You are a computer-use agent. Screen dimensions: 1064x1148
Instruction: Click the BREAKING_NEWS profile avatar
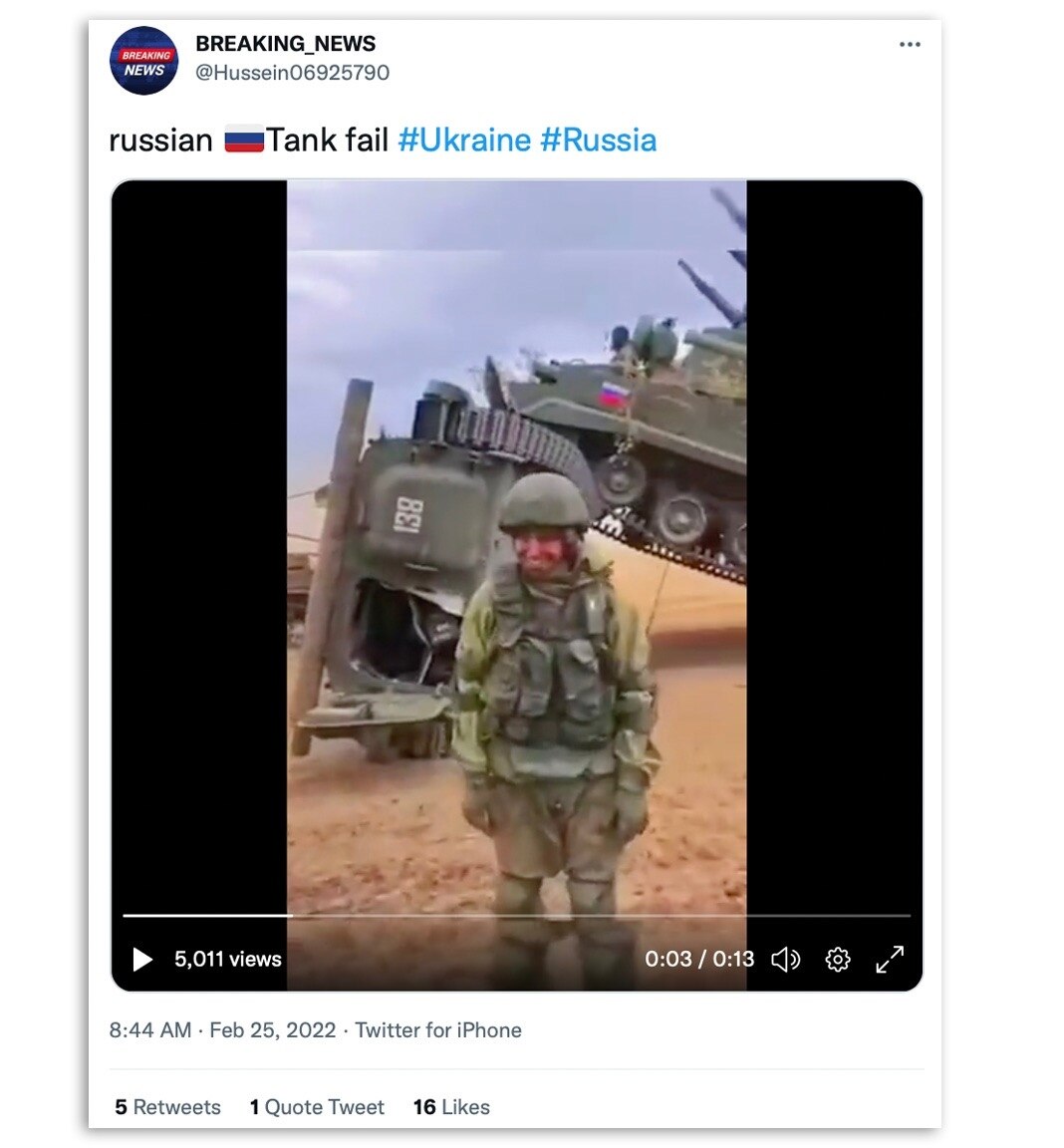tap(144, 61)
